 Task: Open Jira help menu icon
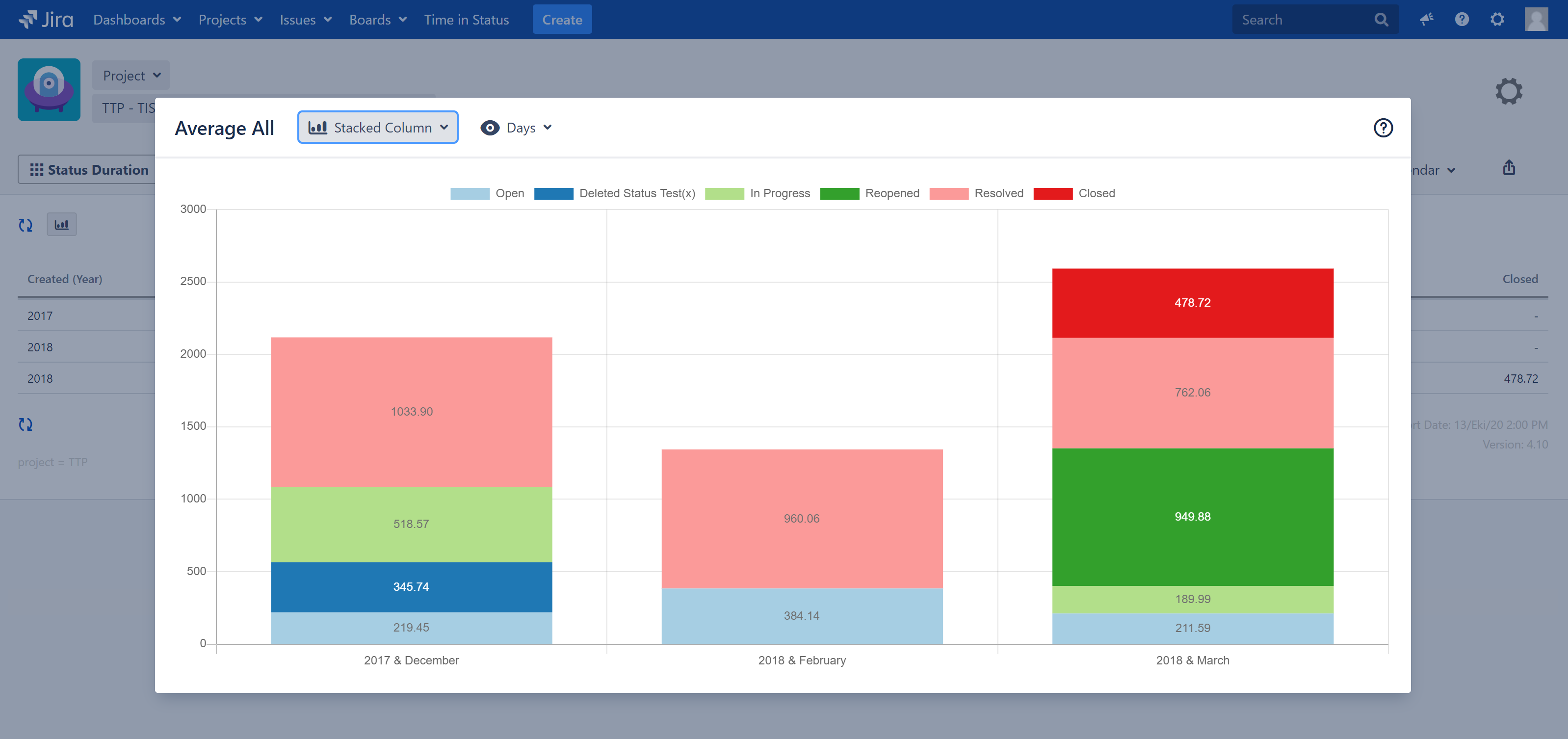coord(1462,20)
